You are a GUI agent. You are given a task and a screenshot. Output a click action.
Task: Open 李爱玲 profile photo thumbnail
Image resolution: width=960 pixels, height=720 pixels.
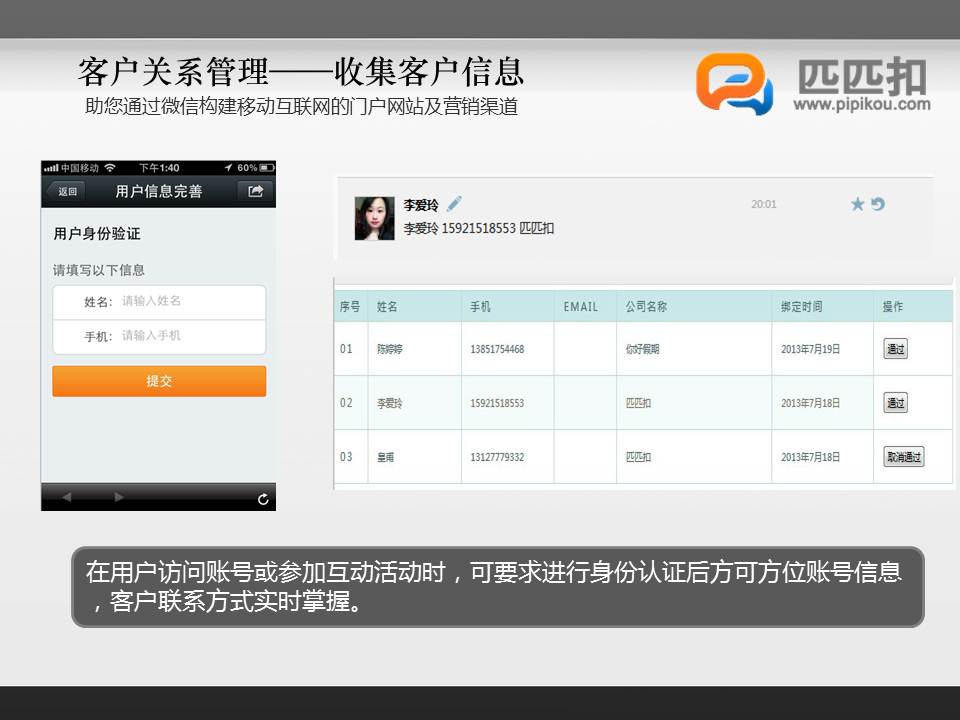point(374,217)
